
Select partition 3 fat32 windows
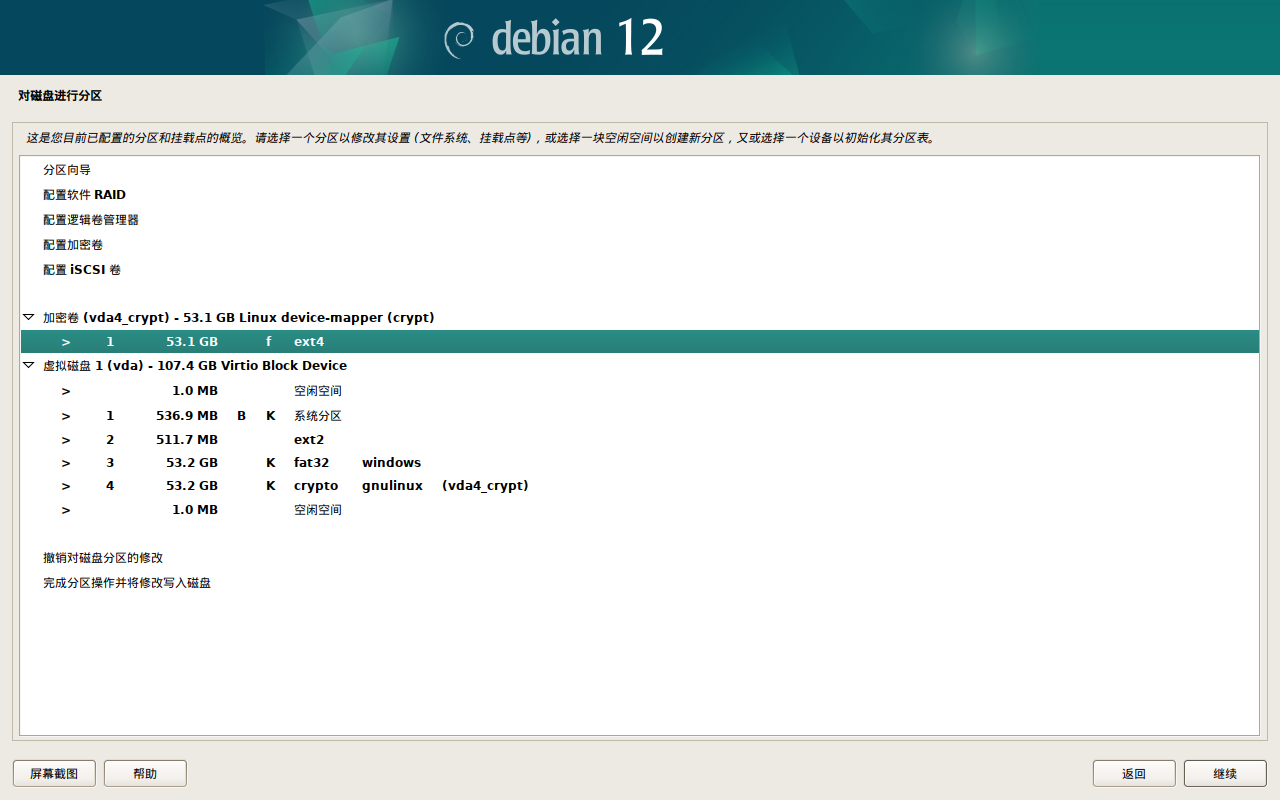coord(639,463)
